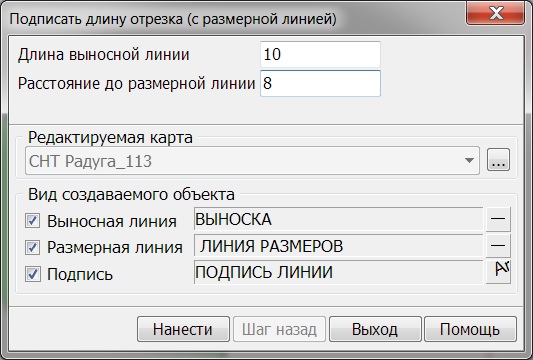
Task: Click the ПОДПИСЬ ЛИНИИ object type field
Action: (339, 272)
